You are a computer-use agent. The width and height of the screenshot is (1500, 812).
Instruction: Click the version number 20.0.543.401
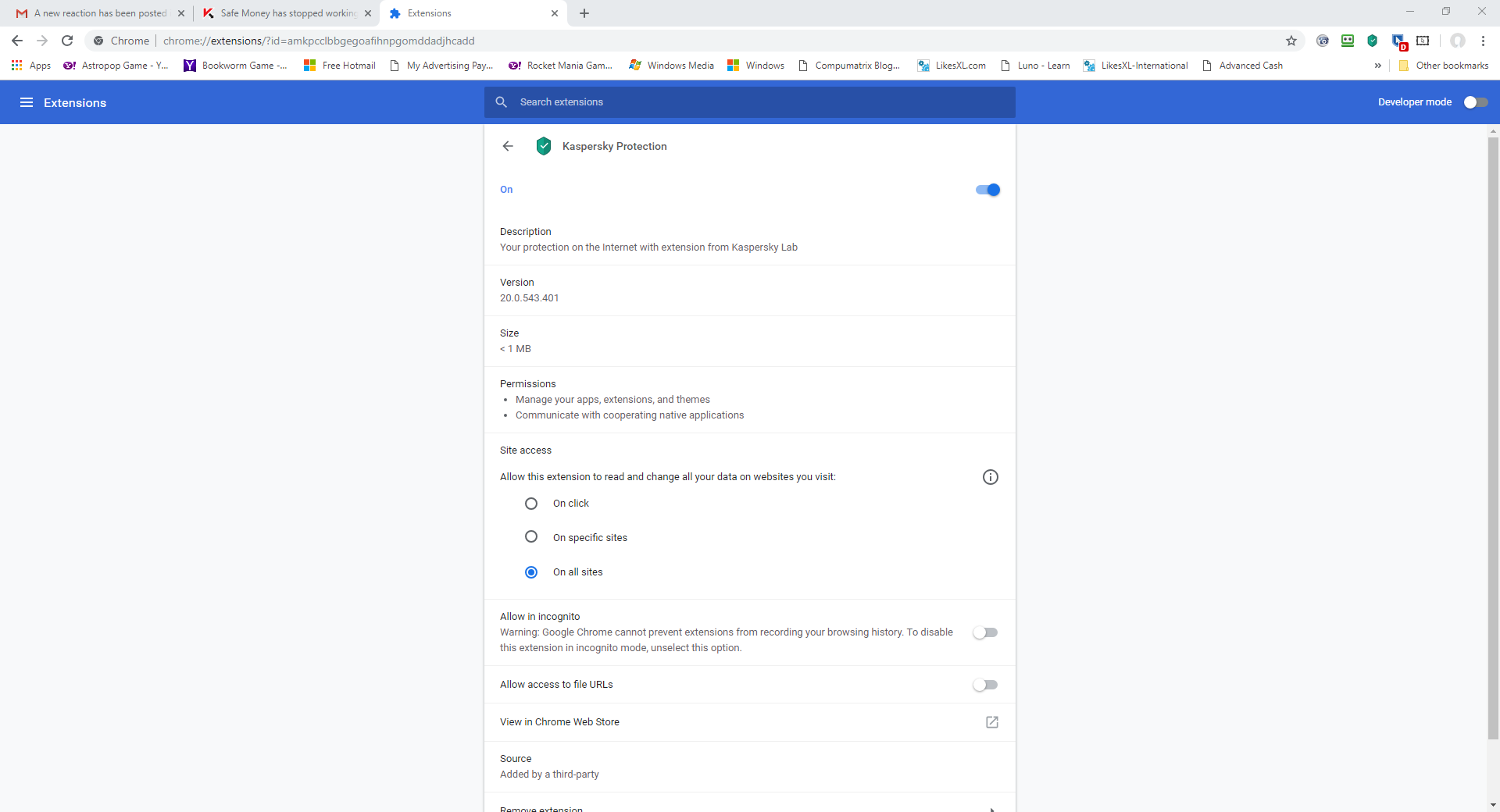coord(530,298)
